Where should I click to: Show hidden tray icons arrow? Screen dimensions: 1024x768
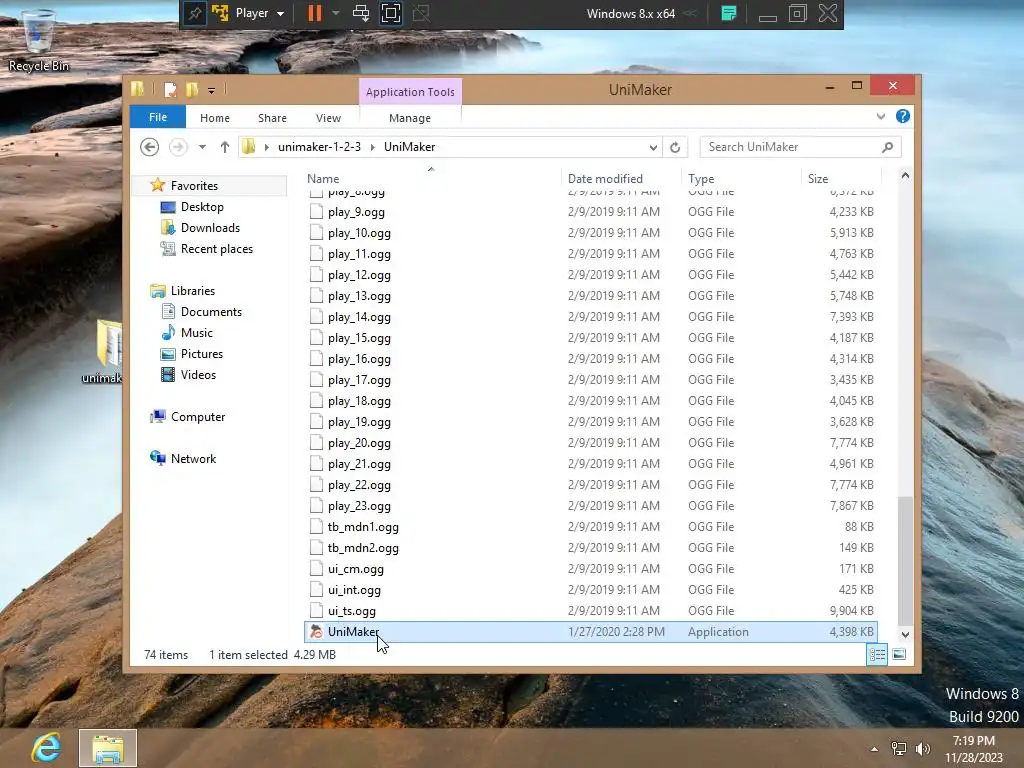click(874, 749)
